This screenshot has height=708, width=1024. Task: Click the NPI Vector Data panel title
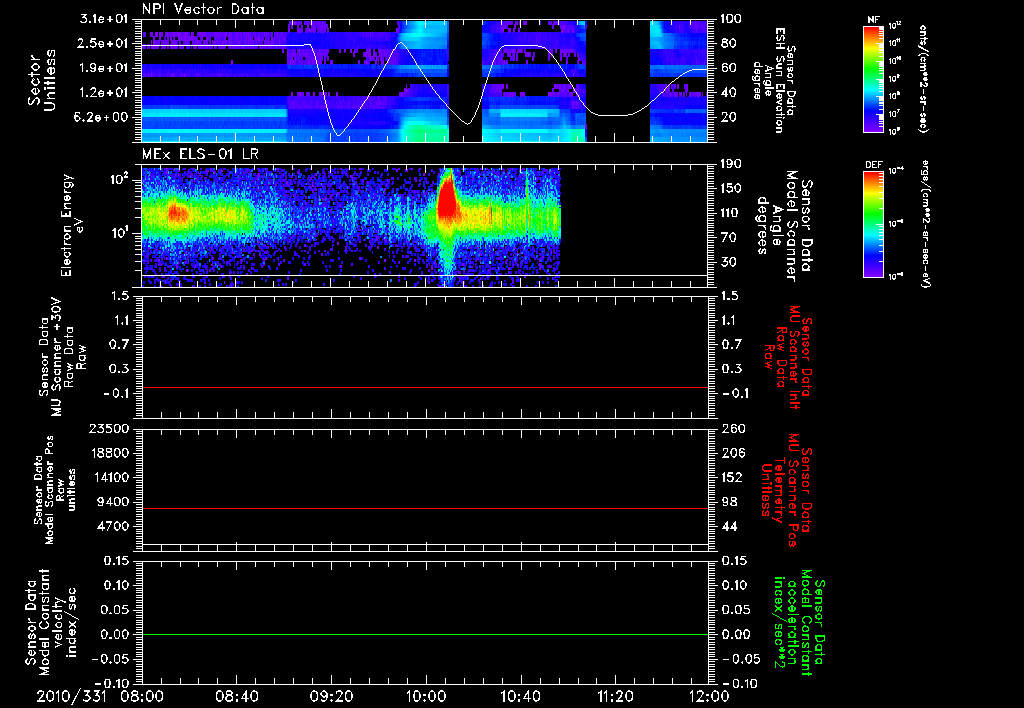[203, 9]
